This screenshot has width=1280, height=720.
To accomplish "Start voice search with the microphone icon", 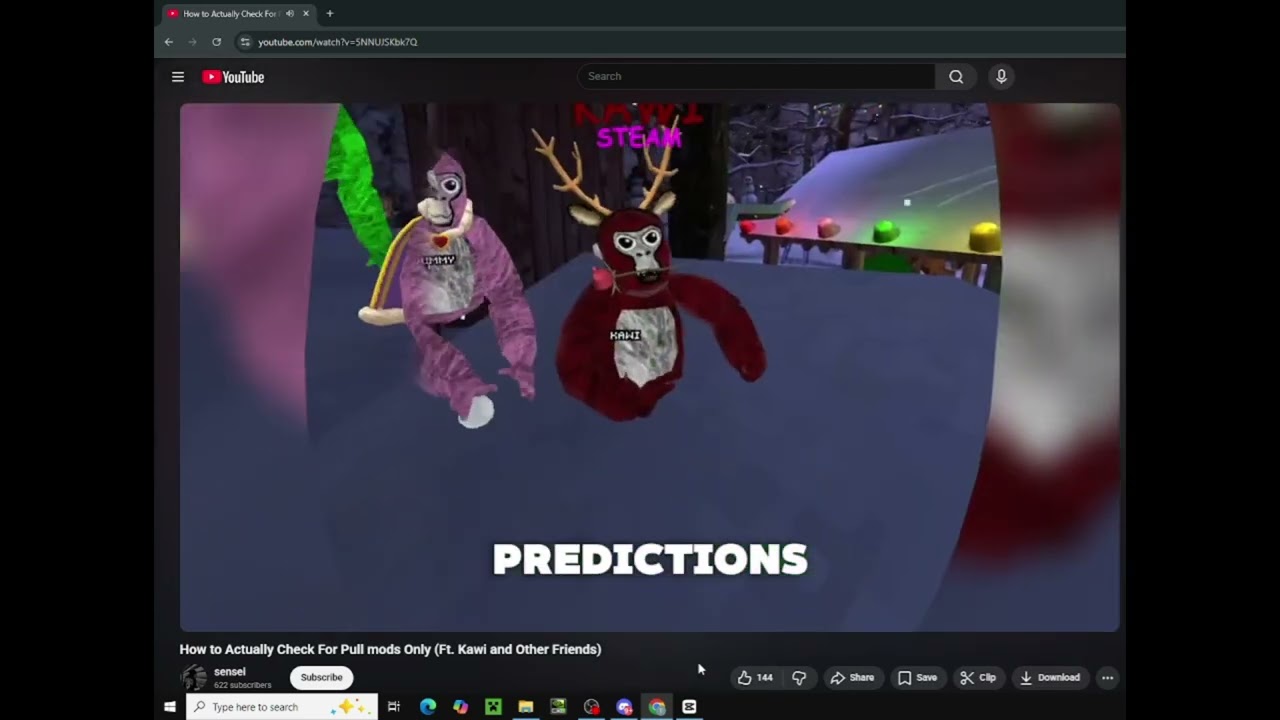I will pyautogui.click(x=1001, y=77).
